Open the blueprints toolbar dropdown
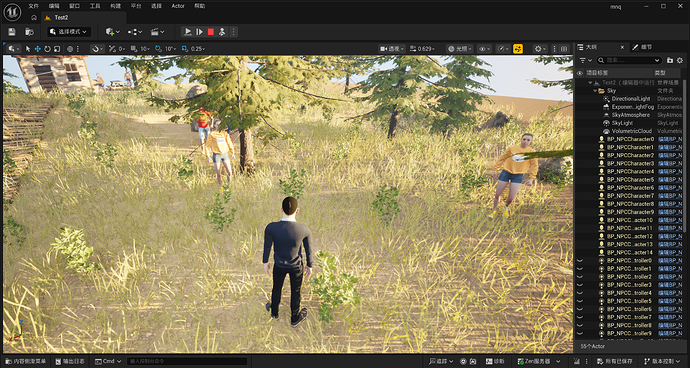The width and height of the screenshot is (690, 368). tap(135, 32)
